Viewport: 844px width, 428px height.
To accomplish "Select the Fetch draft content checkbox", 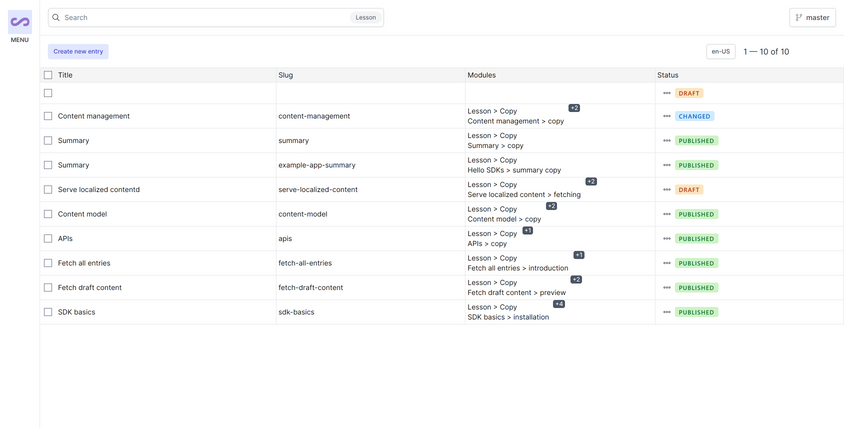I will (48, 288).
